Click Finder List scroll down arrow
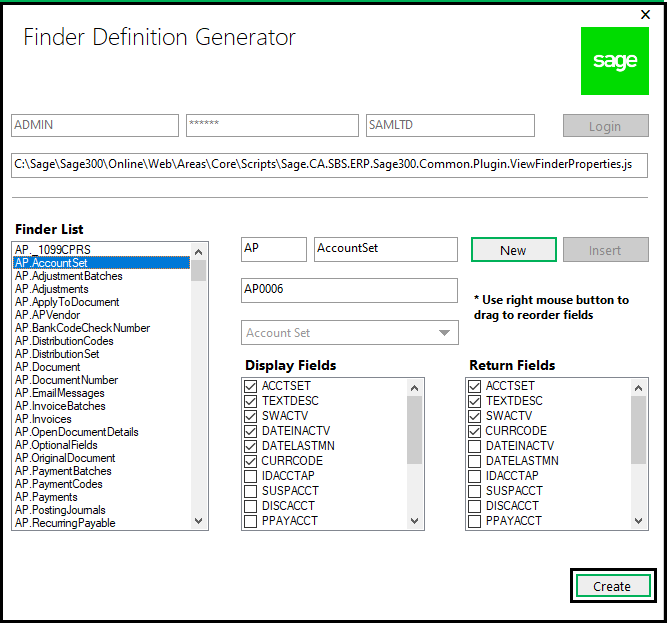The width and height of the screenshot is (667, 623). pos(198,521)
